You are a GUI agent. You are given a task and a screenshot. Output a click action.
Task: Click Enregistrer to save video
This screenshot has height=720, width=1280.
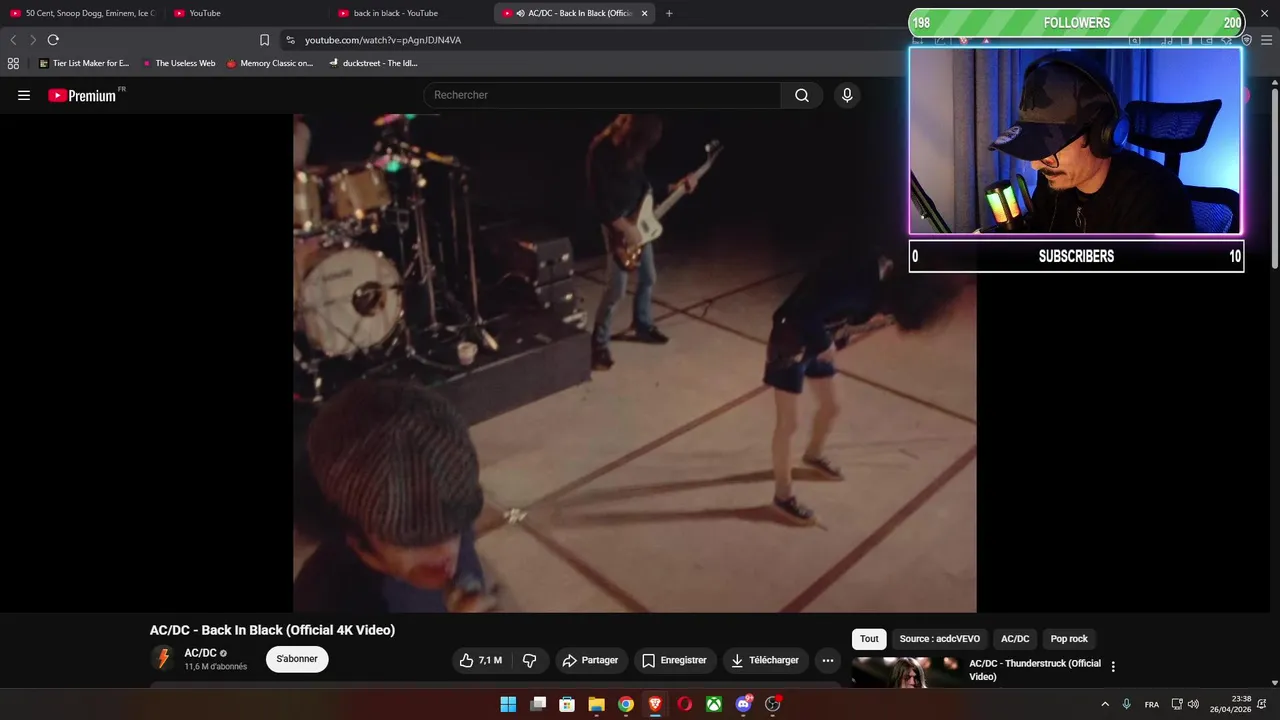pos(674,660)
